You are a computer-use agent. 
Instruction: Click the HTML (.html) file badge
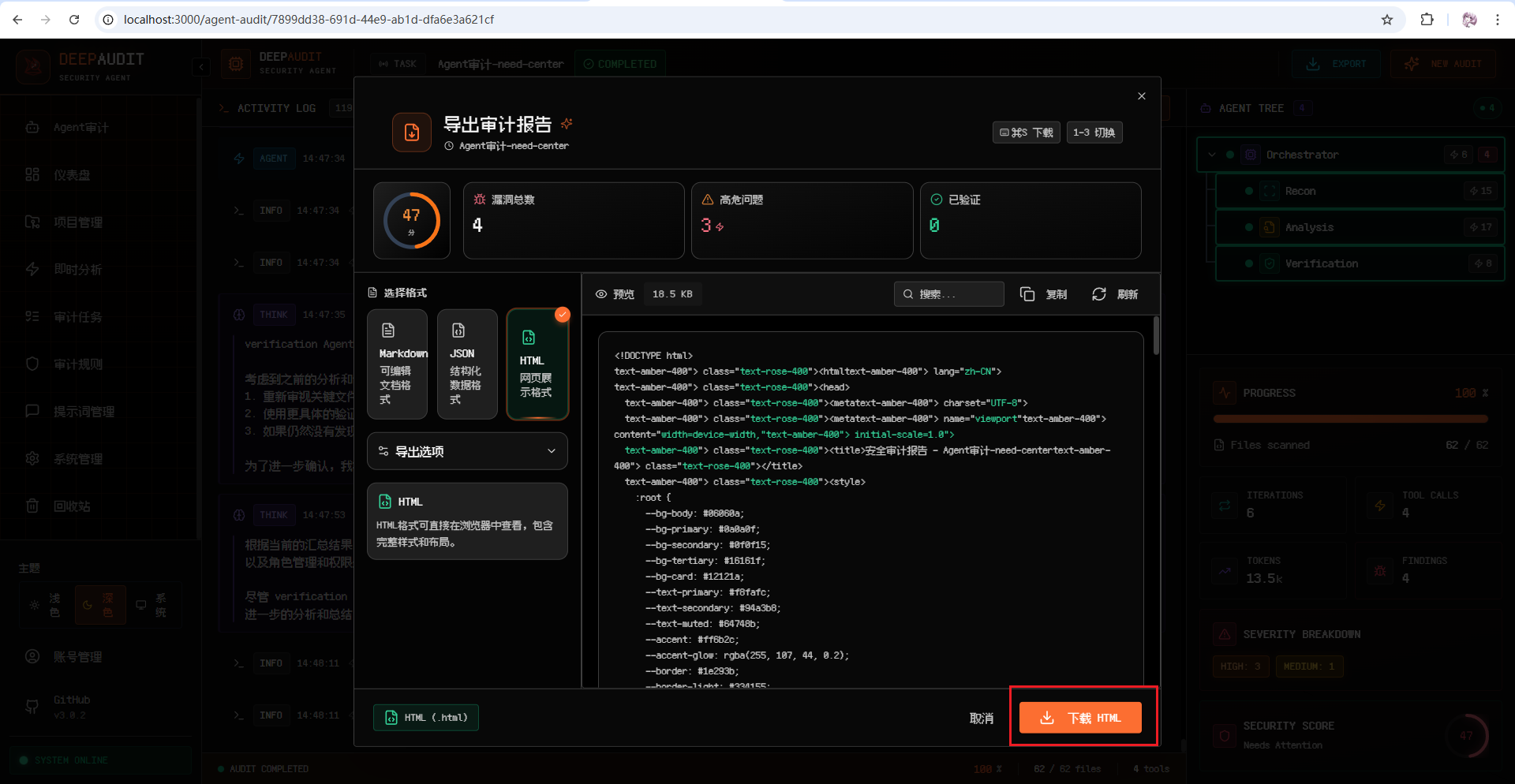coord(426,718)
